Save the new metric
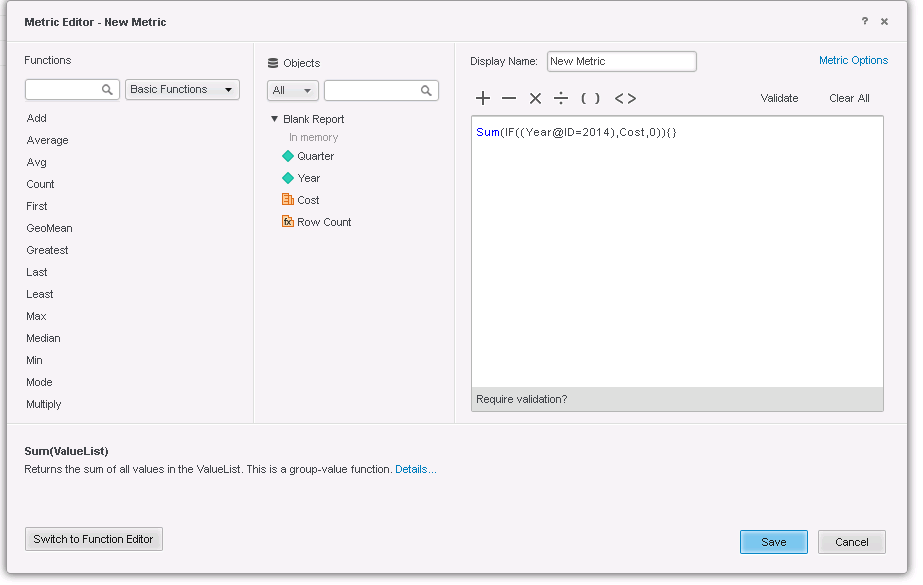The width and height of the screenshot is (923, 585). (x=773, y=541)
